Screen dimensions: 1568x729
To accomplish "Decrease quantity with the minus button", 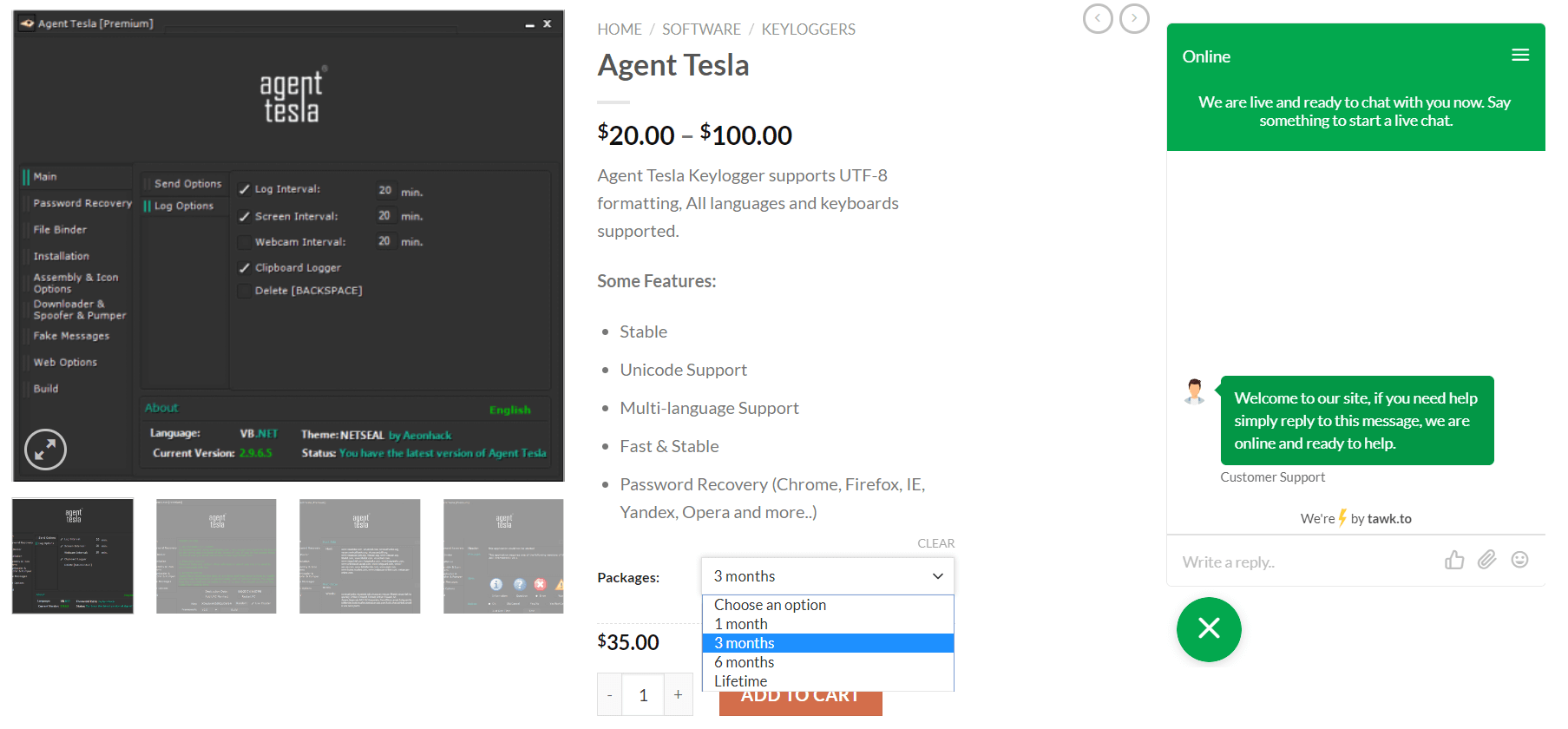I will click(610, 695).
